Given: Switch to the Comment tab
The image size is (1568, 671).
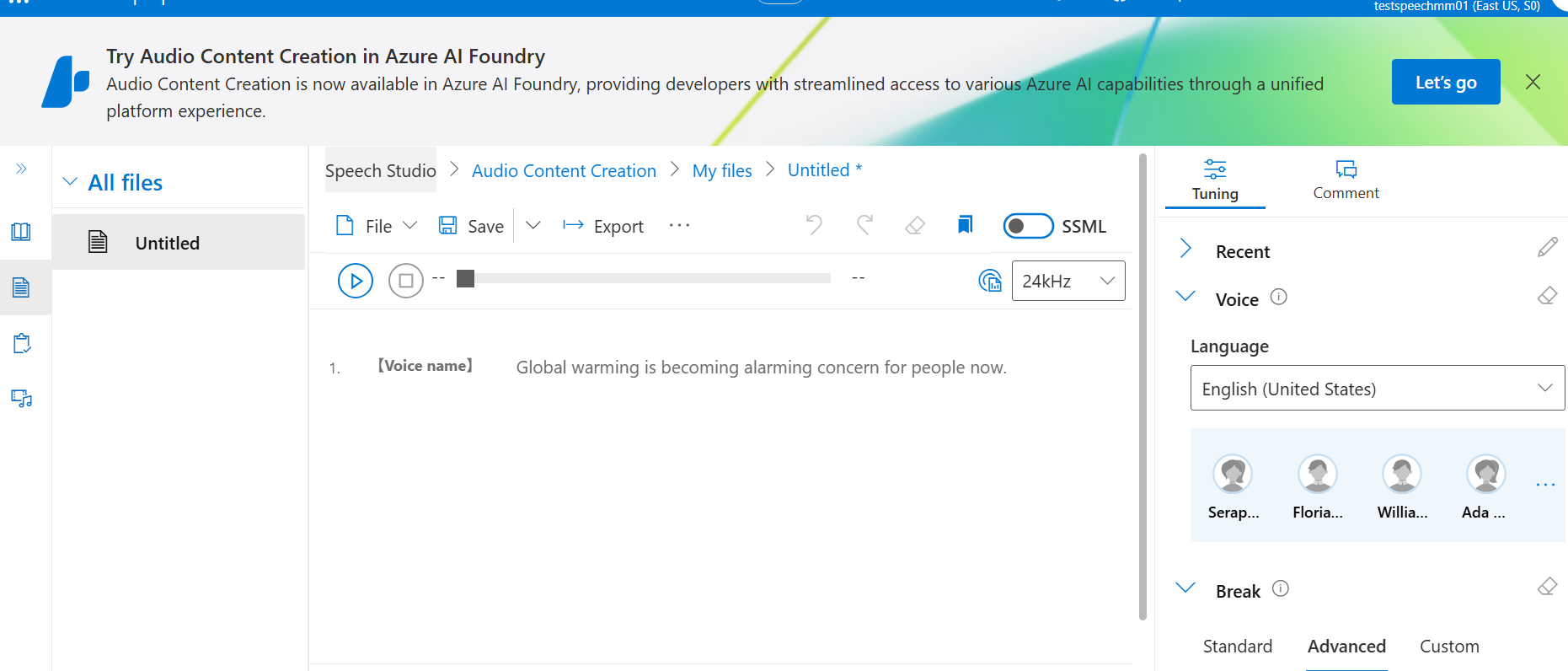Looking at the screenshot, I should [x=1346, y=180].
